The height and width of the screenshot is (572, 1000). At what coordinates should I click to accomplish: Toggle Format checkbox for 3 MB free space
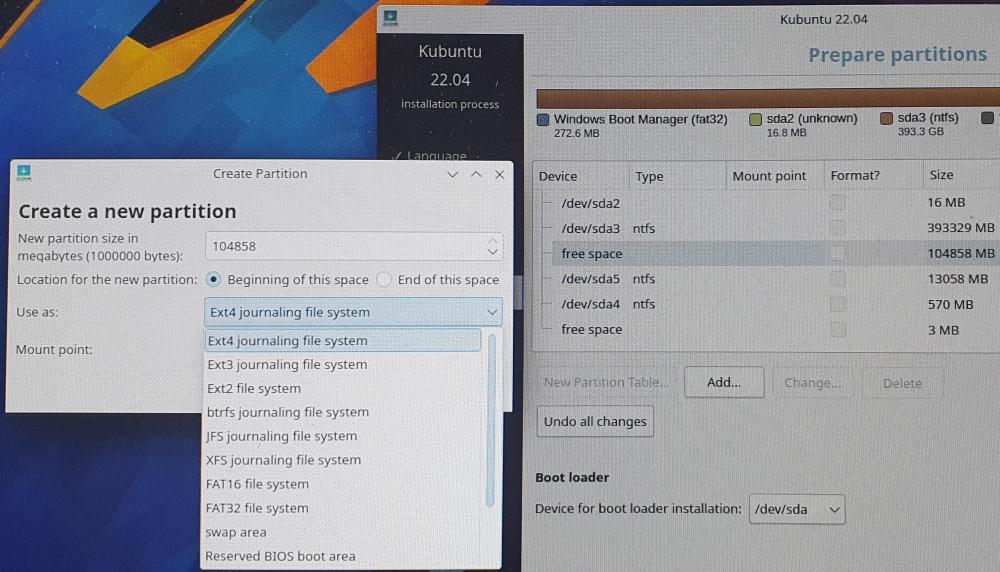click(837, 330)
